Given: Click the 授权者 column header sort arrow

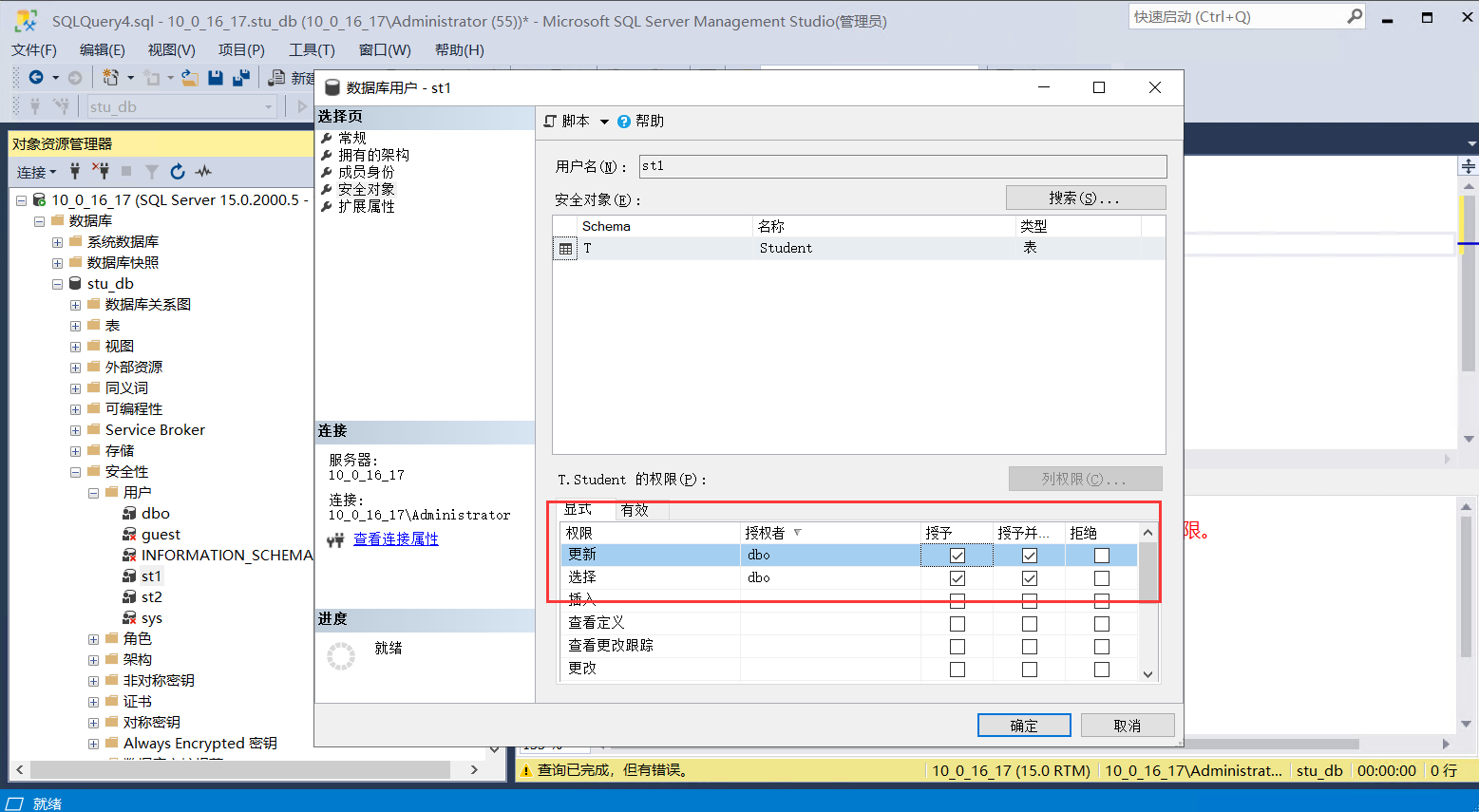Looking at the screenshot, I should pos(797,533).
